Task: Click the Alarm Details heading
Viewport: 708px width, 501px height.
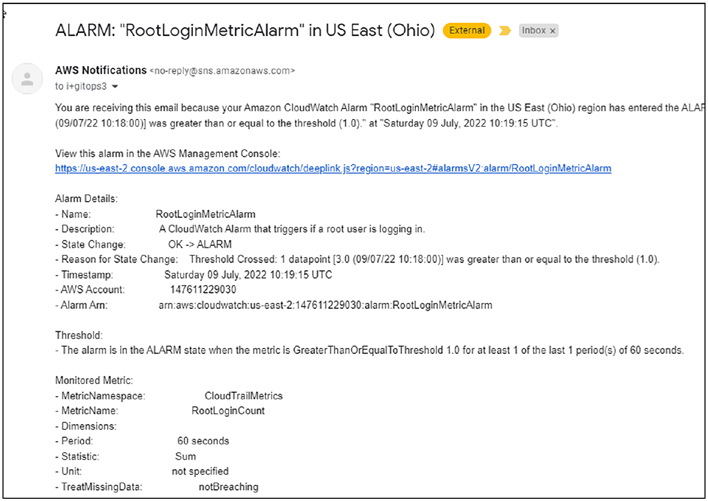Action: pyautogui.click(x=86, y=199)
